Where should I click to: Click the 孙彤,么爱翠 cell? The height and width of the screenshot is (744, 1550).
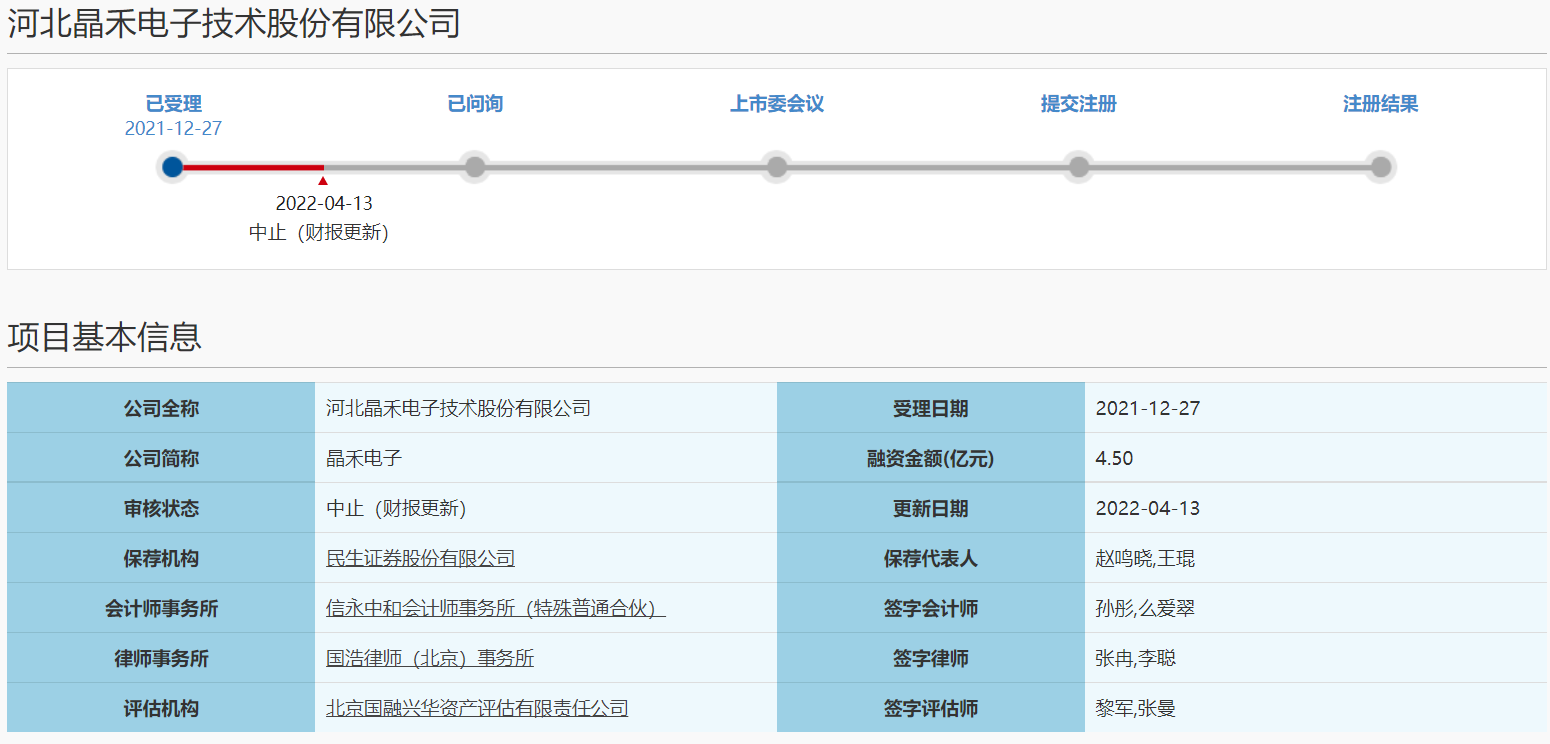click(x=1316, y=608)
